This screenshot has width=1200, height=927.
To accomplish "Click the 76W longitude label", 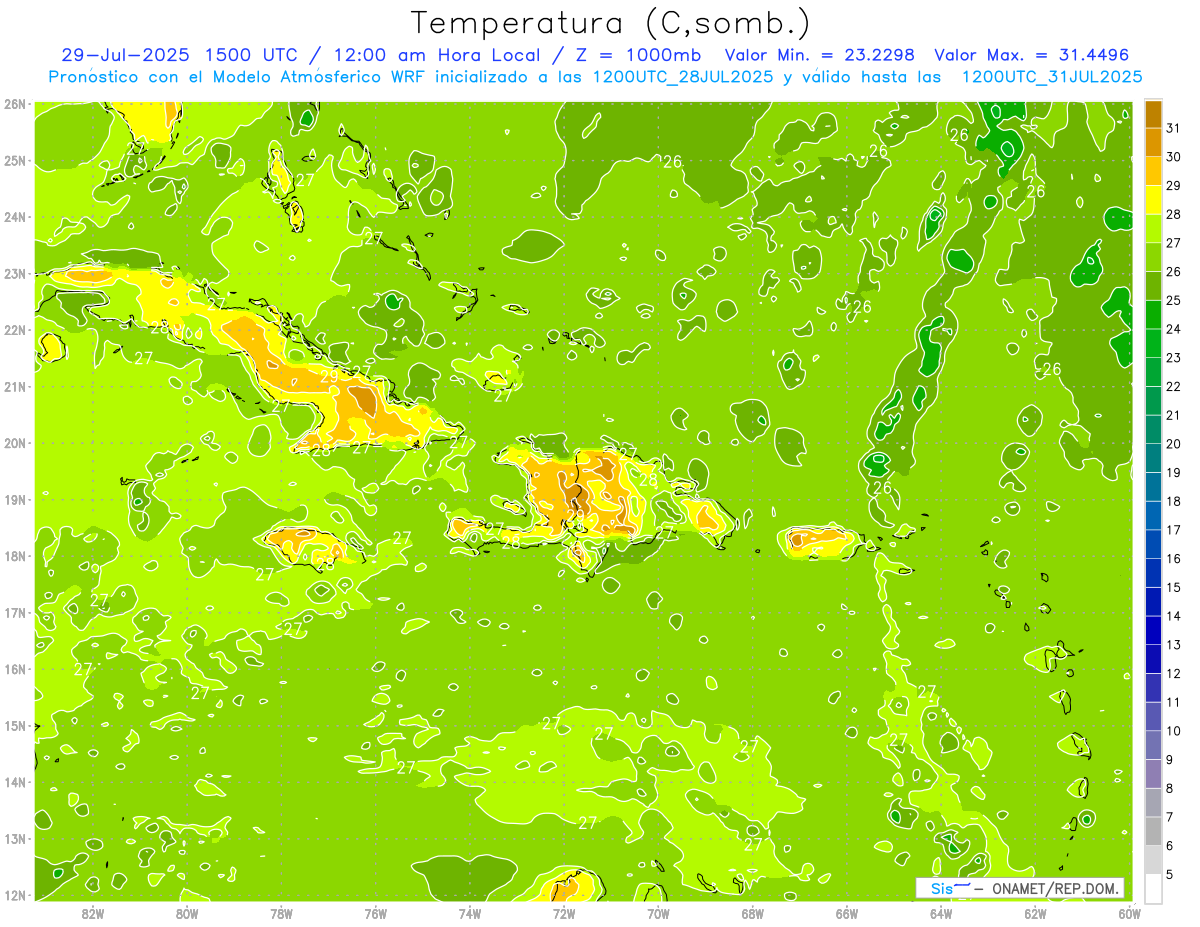I will 375,913.
